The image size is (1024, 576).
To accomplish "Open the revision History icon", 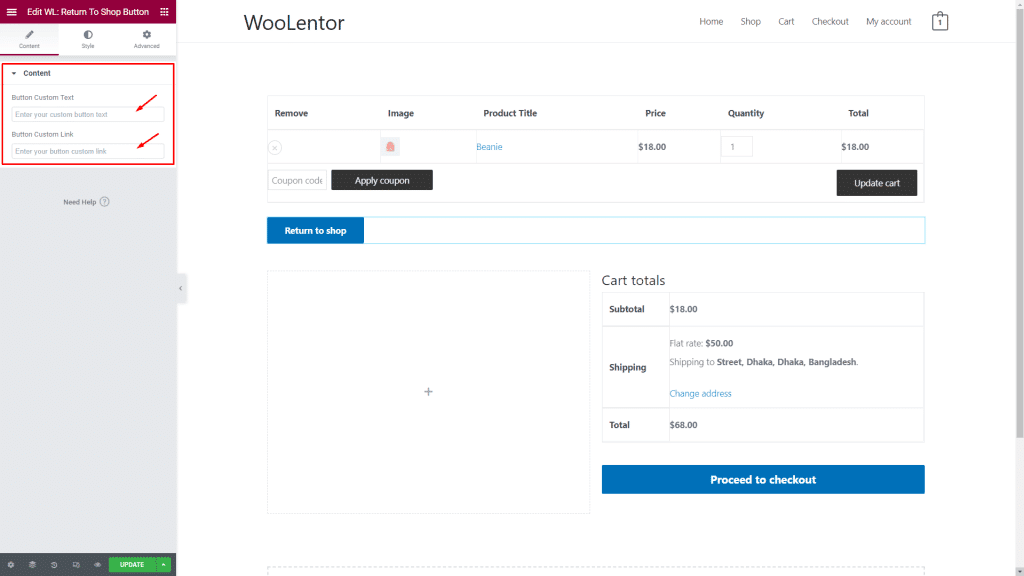I will [x=54, y=564].
